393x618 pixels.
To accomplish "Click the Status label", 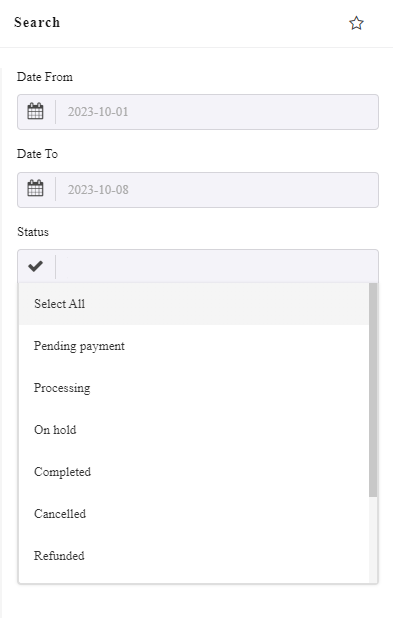I will click(33, 232).
